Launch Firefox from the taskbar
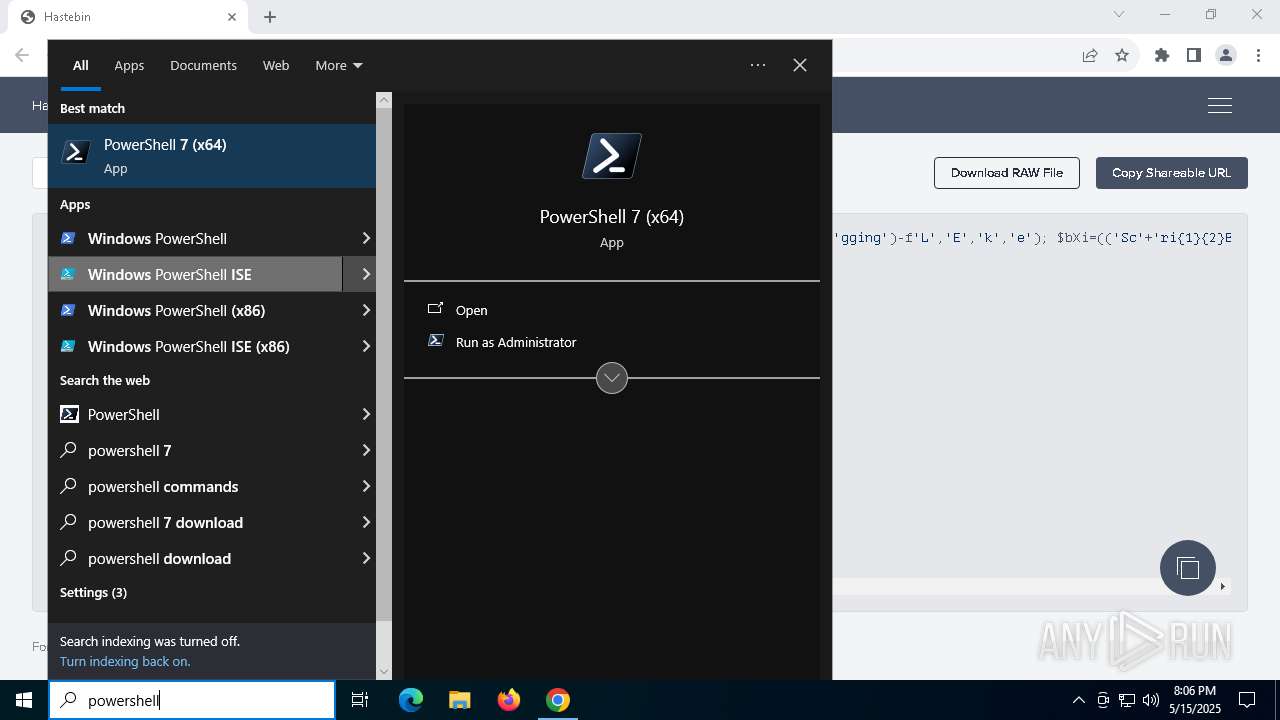1280x720 pixels. [x=509, y=700]
